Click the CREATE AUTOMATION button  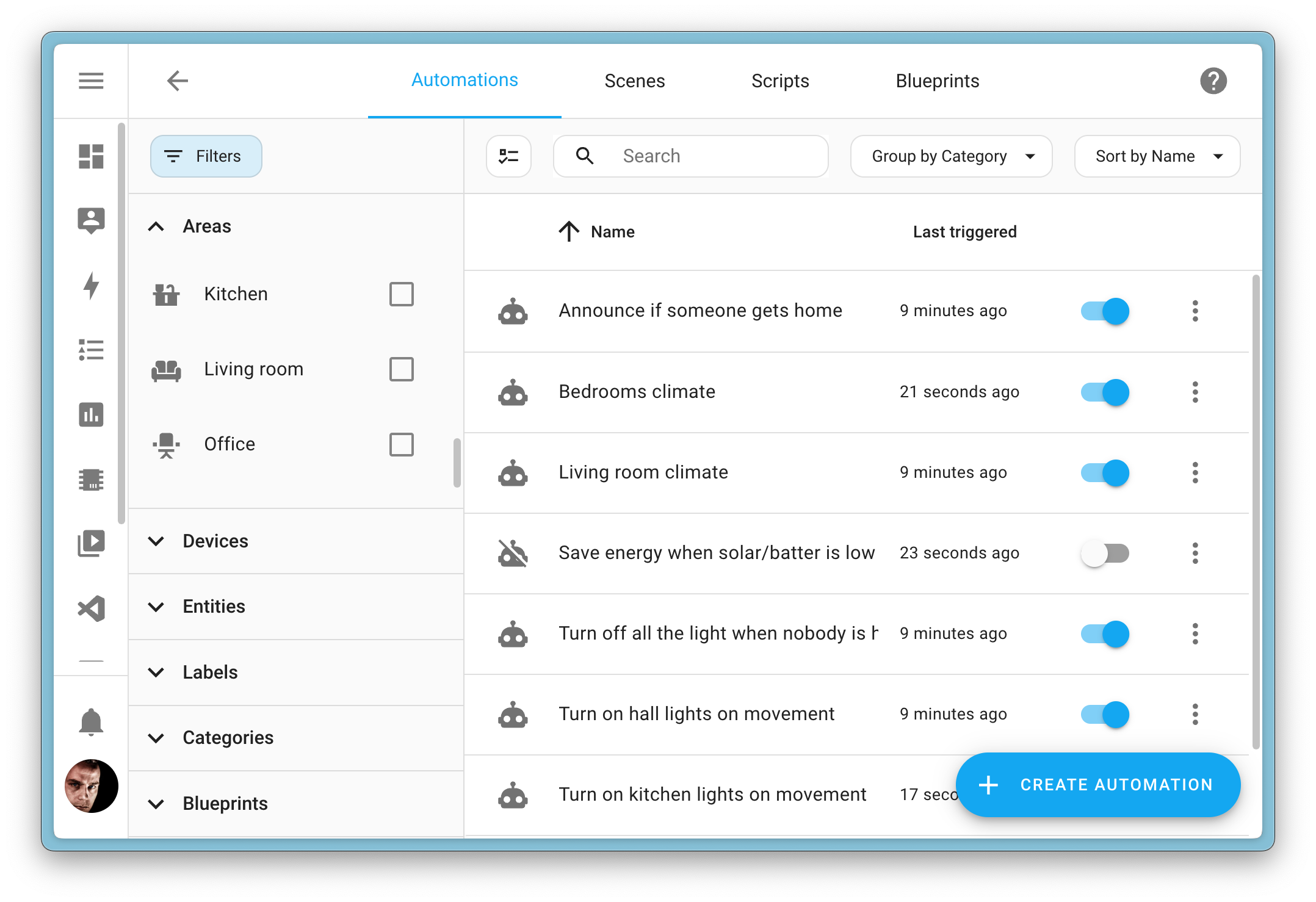pos(1097,785)
